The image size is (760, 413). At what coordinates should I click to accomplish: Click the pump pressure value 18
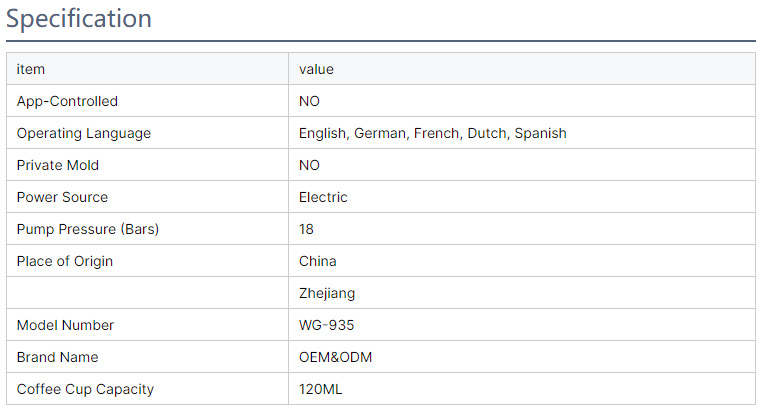click(306, 229)
